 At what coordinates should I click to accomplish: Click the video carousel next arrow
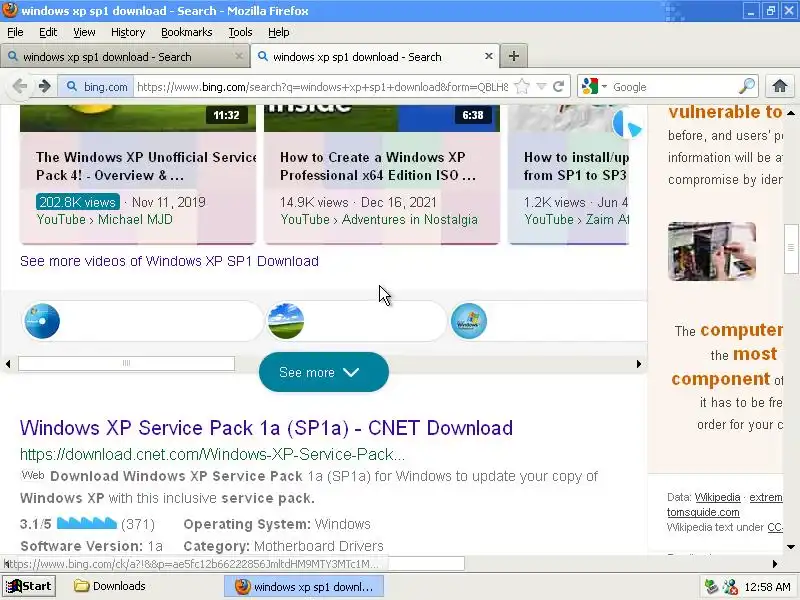coord(627,124)
